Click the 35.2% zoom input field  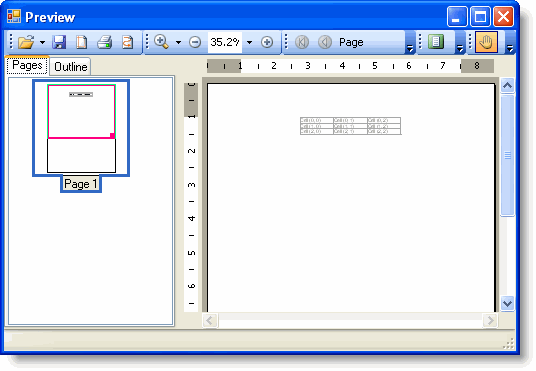[225, 42]
